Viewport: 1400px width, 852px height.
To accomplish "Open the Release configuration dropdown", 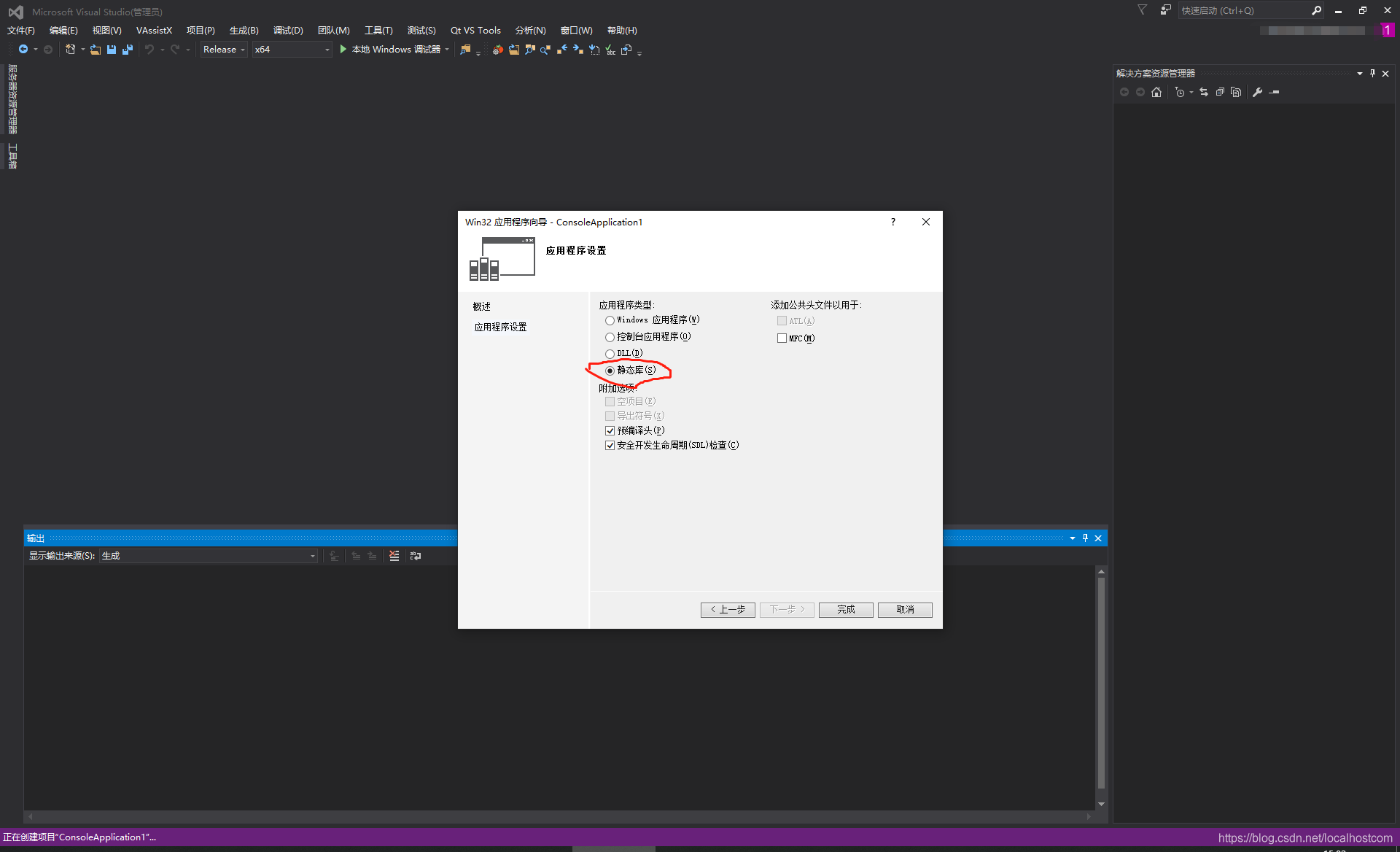I will [x=224, y=50].
